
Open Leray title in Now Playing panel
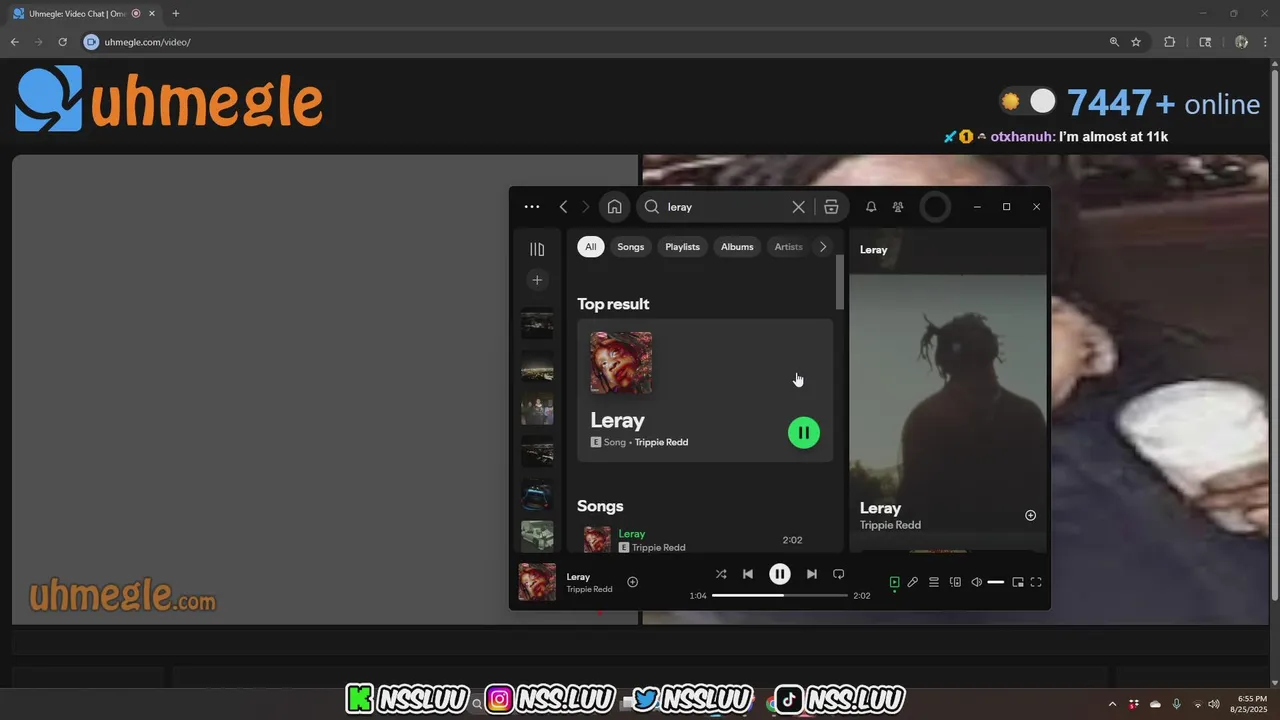point(880,508)
